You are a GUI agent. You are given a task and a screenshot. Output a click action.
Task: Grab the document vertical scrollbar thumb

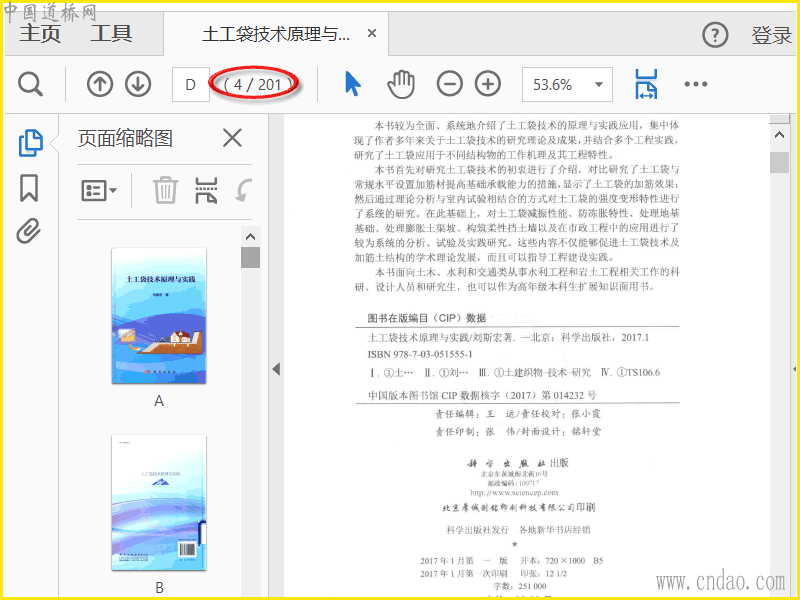click(x=779, y=163)
